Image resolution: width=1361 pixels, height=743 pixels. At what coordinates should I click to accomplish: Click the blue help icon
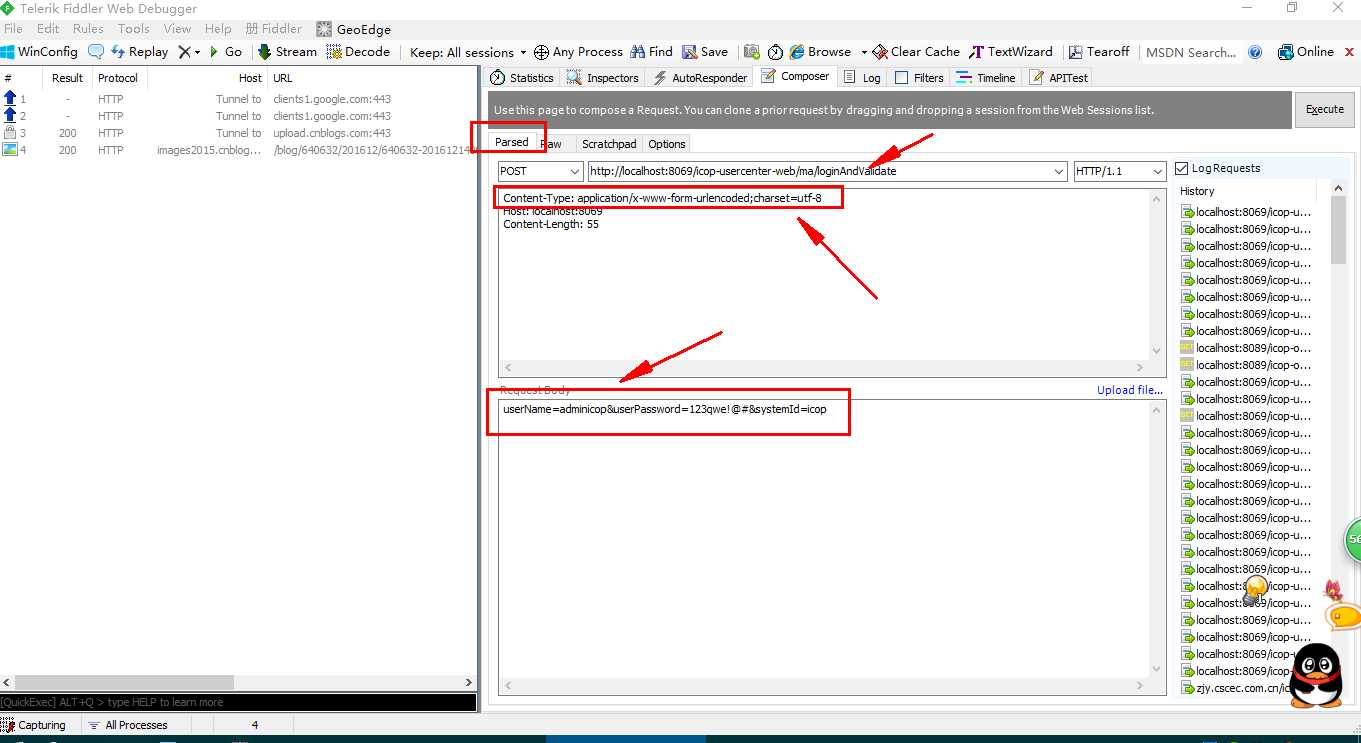pos(1255,52)
